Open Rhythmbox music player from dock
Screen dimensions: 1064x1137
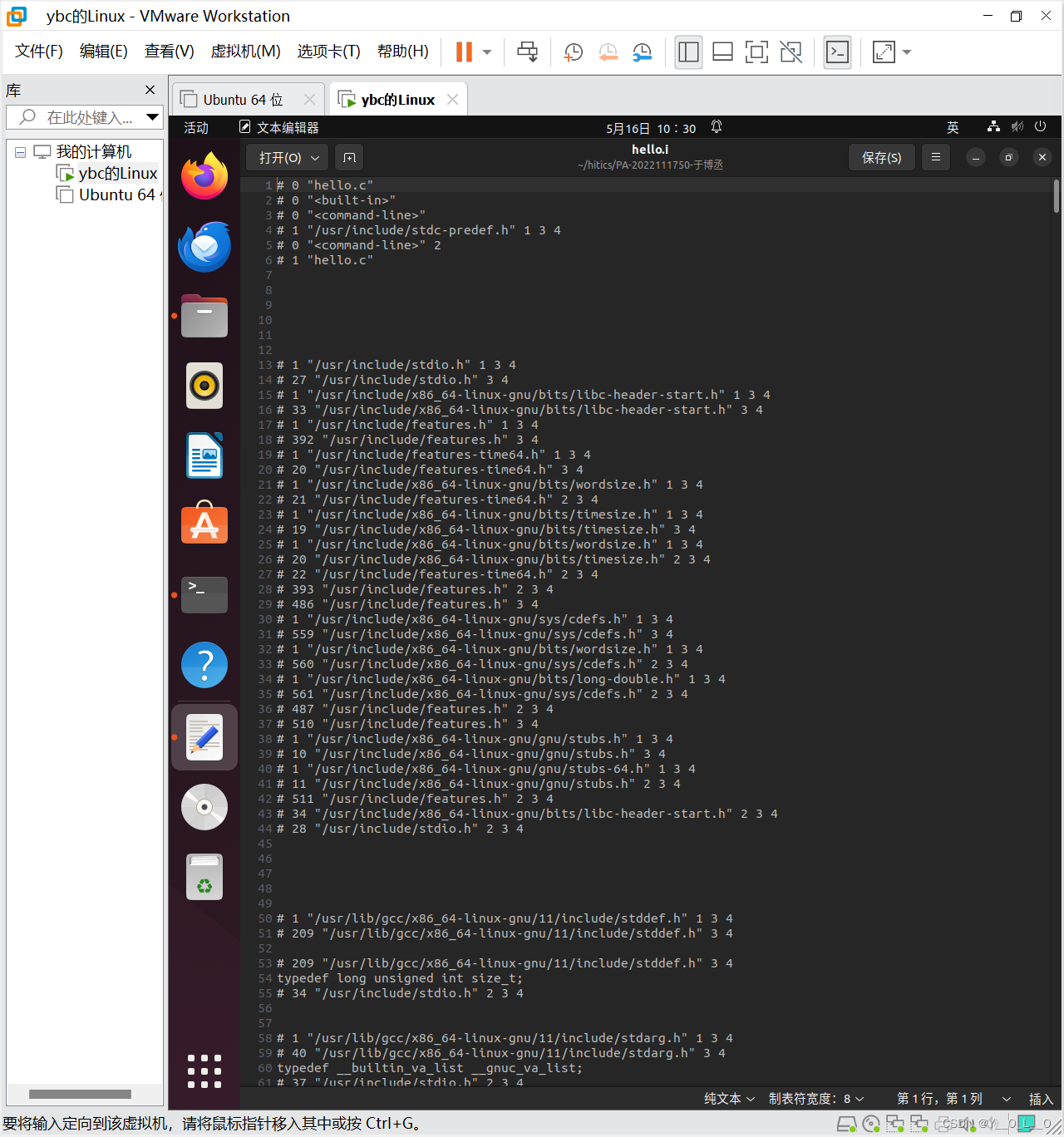coord(204,386)
